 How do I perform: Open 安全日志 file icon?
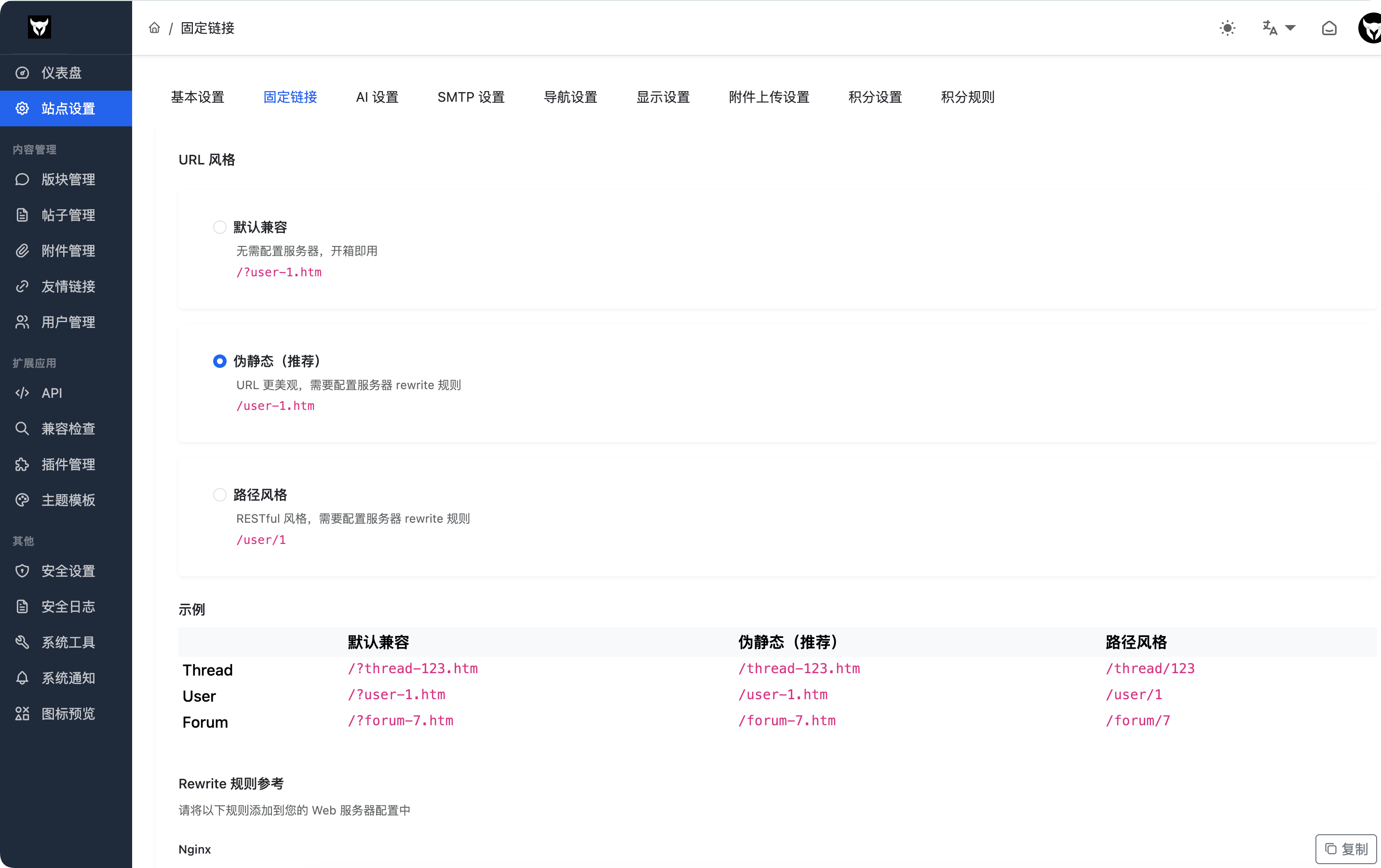tap(22, 607)
